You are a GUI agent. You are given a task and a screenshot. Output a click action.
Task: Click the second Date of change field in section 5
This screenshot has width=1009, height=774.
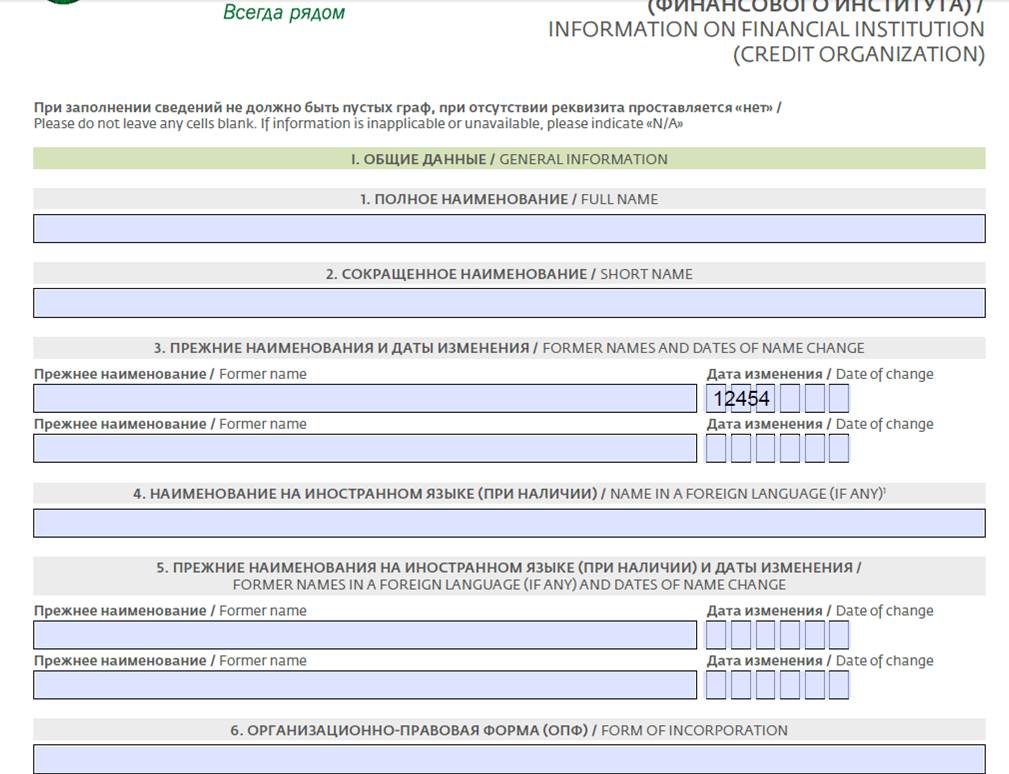pos(777,685)
